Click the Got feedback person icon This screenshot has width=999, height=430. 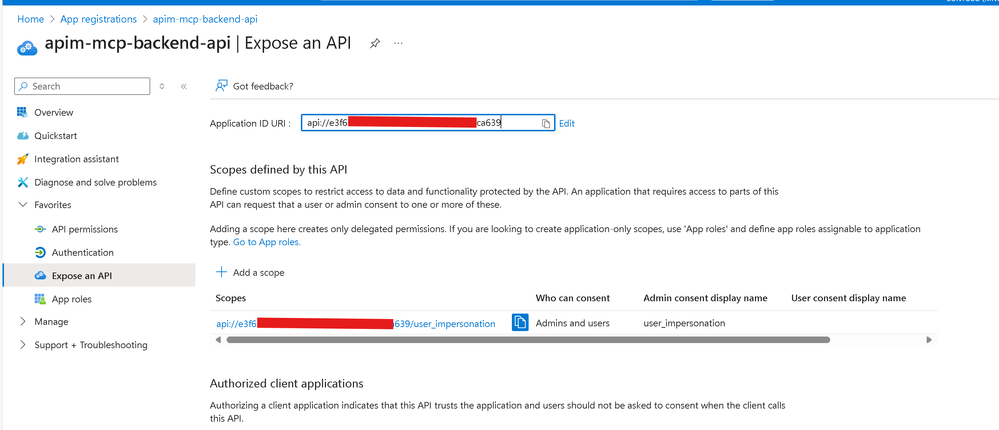pyautogui.click(x=221, y=86)
